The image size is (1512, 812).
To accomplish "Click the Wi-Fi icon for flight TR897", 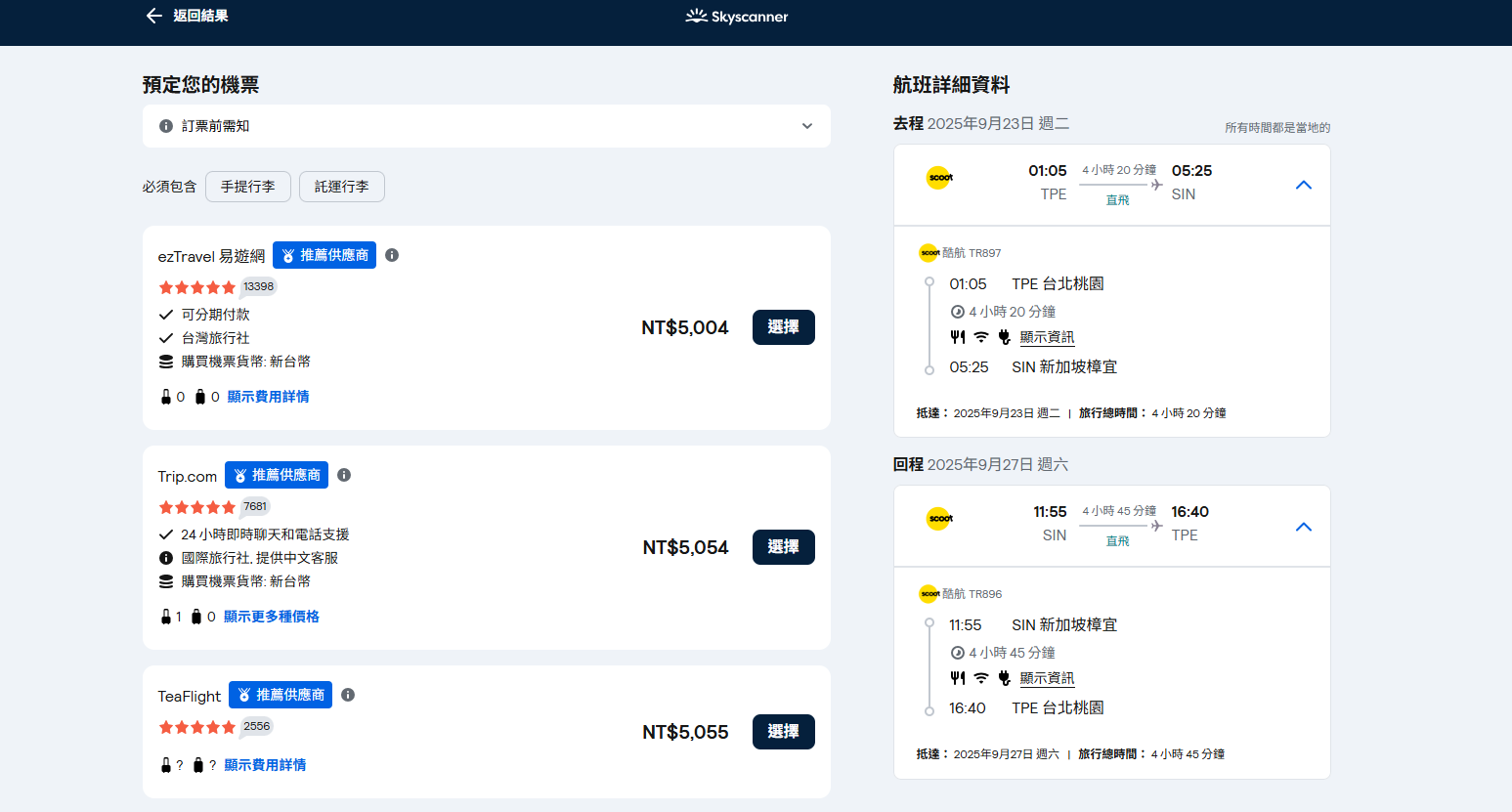I will 981,337.
